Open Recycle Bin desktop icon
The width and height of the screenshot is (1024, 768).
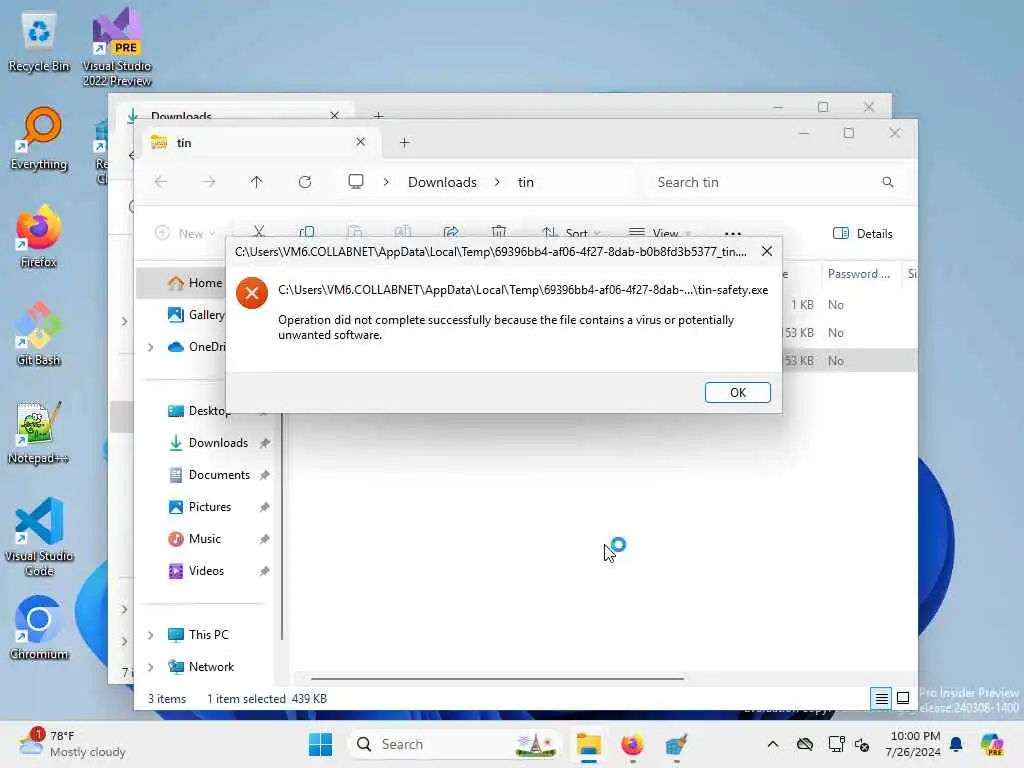39,40
